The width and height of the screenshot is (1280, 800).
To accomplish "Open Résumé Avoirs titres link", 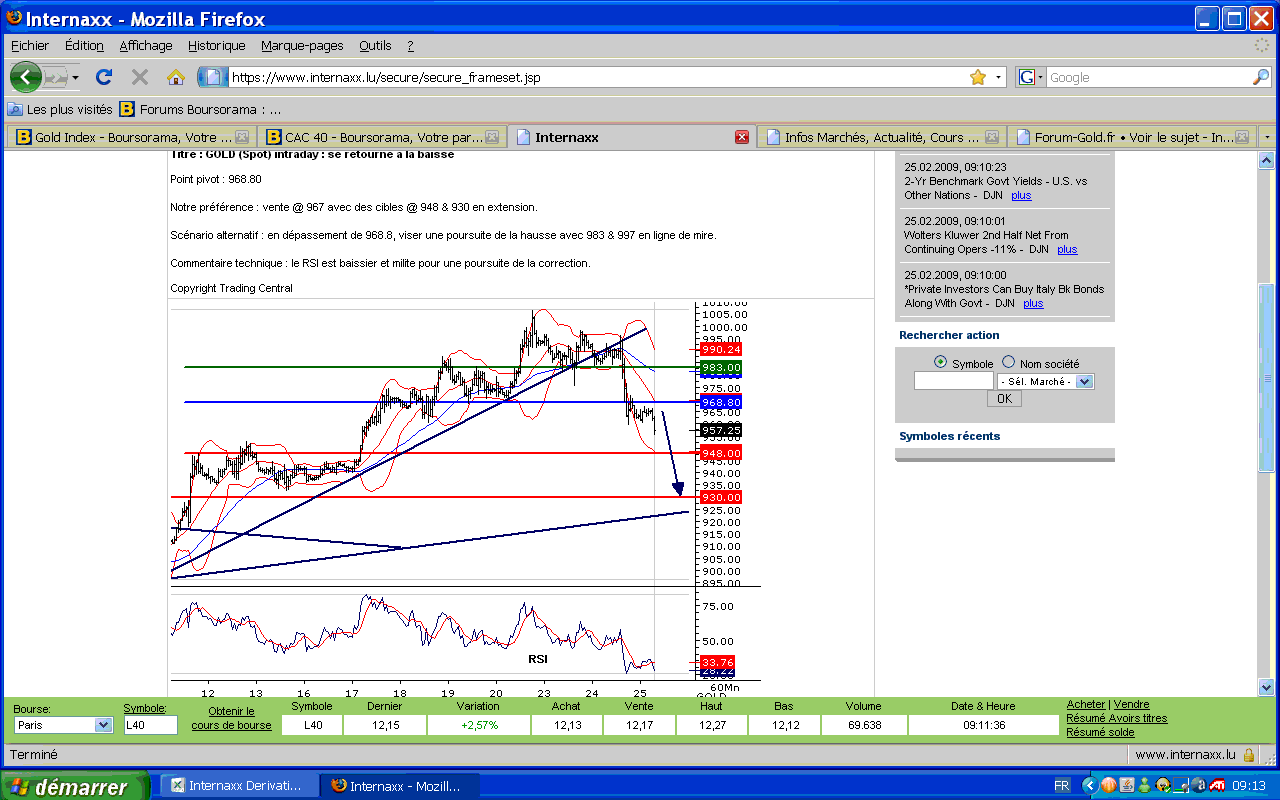I will [1117, 718].
